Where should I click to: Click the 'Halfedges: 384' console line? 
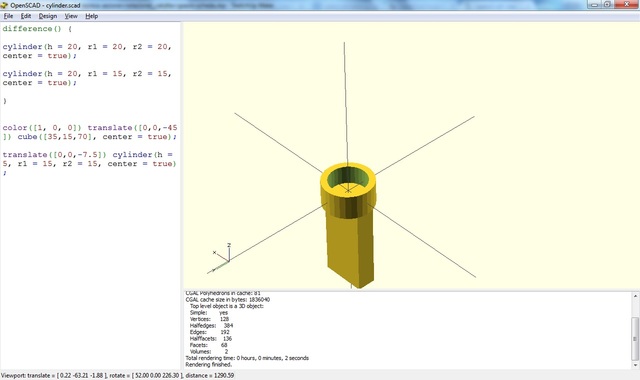[x=211, y=326]
